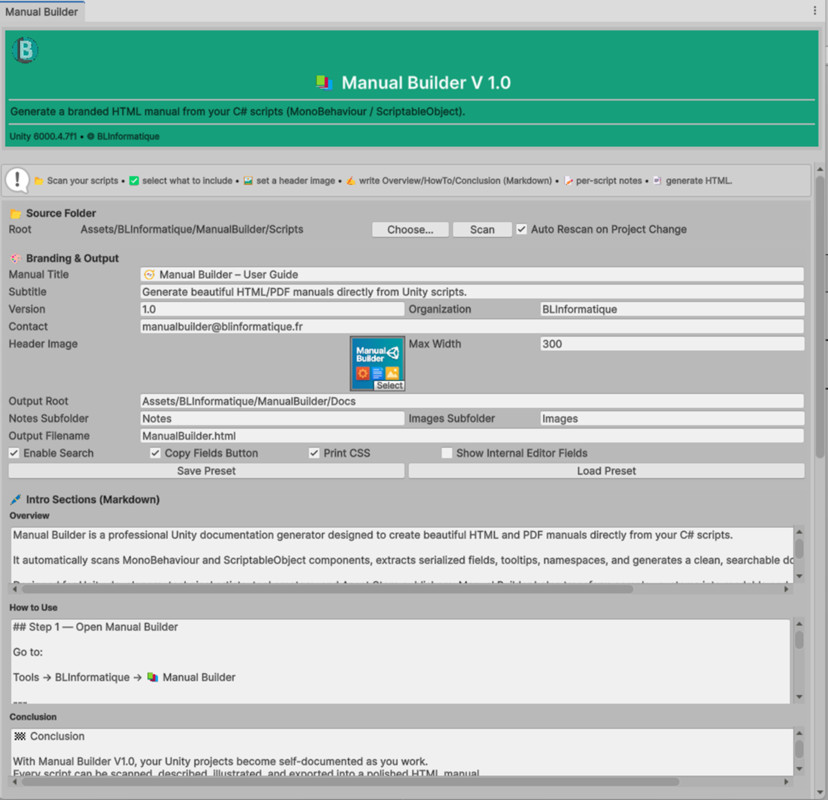Click the Version field showing 1.0
828x800 pixels.
coord(272,309)
